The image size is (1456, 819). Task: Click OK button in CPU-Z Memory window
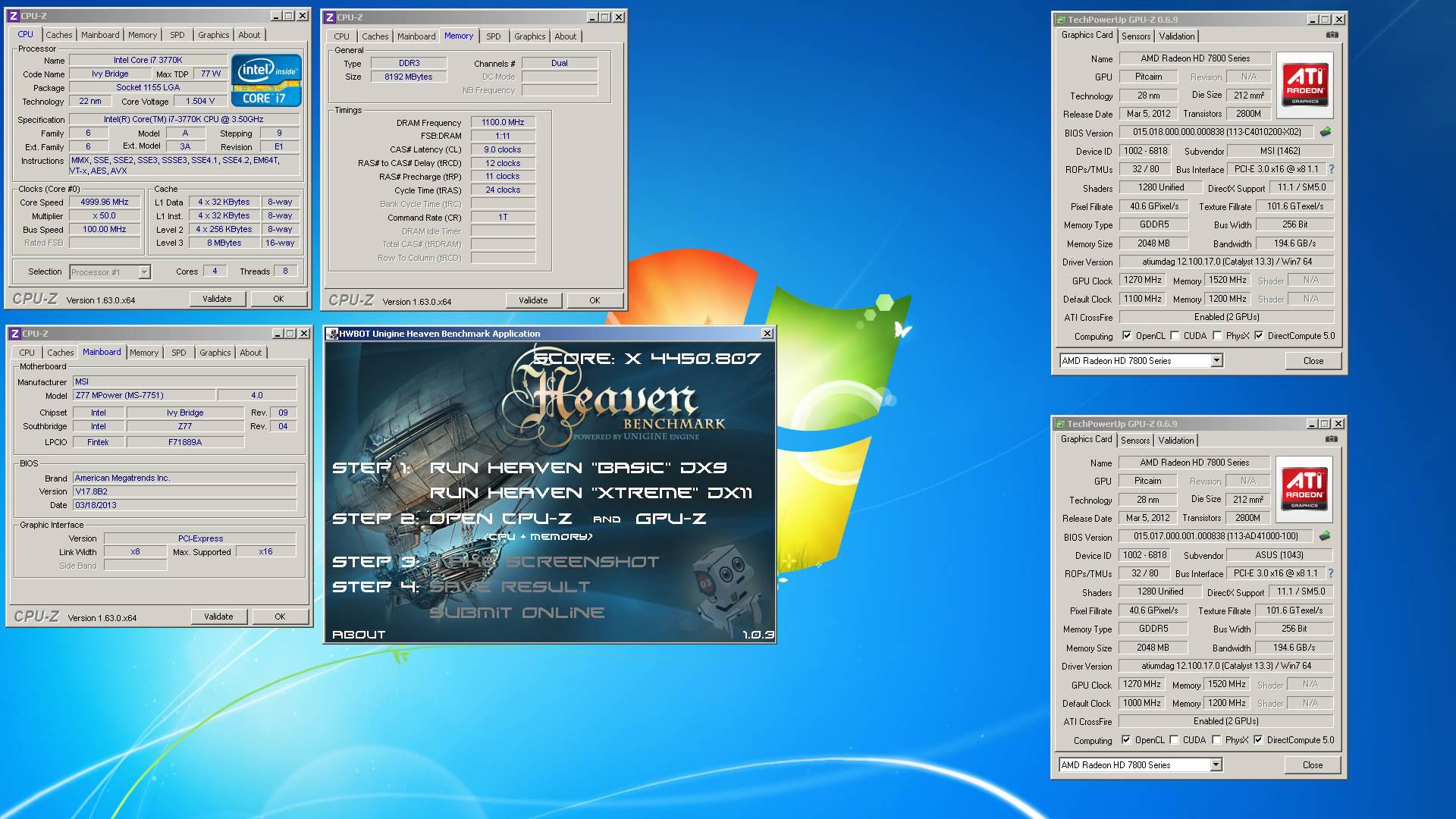595,300
